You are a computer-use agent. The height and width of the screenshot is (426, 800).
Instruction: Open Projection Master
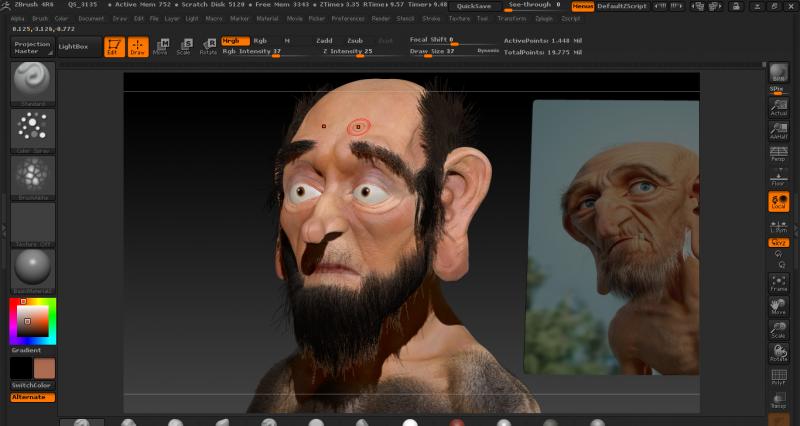pyautogui.click(x=33, y=47)
